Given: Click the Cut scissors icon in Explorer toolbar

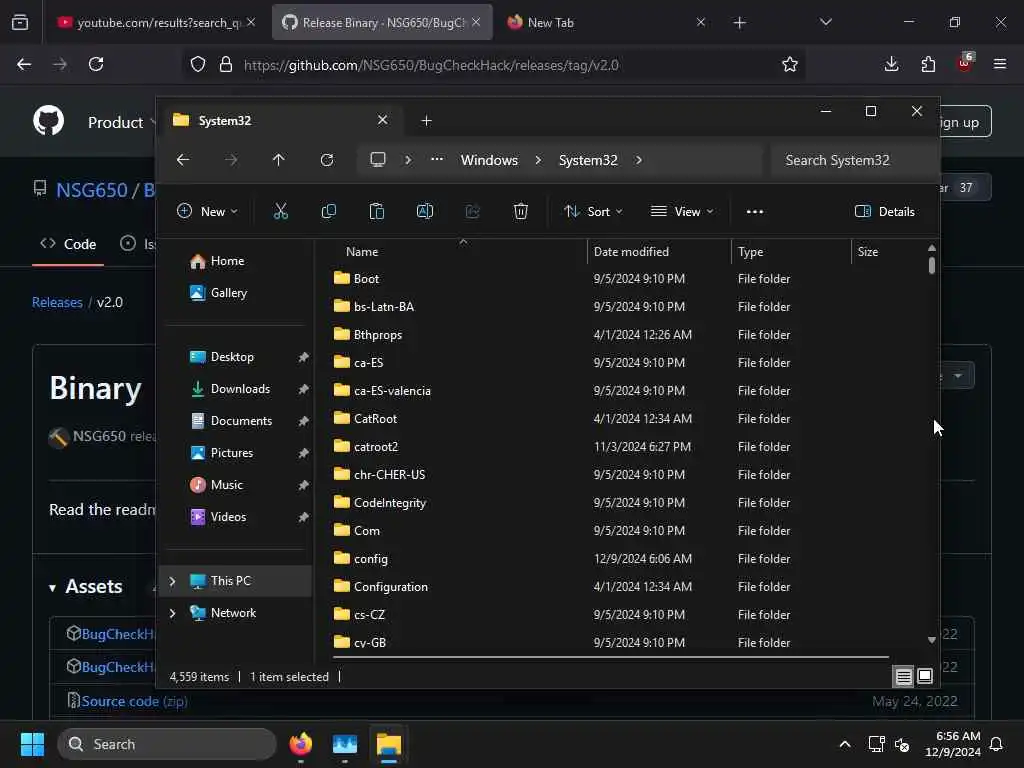Looking at the screenshot, I should tap(281, 211).
